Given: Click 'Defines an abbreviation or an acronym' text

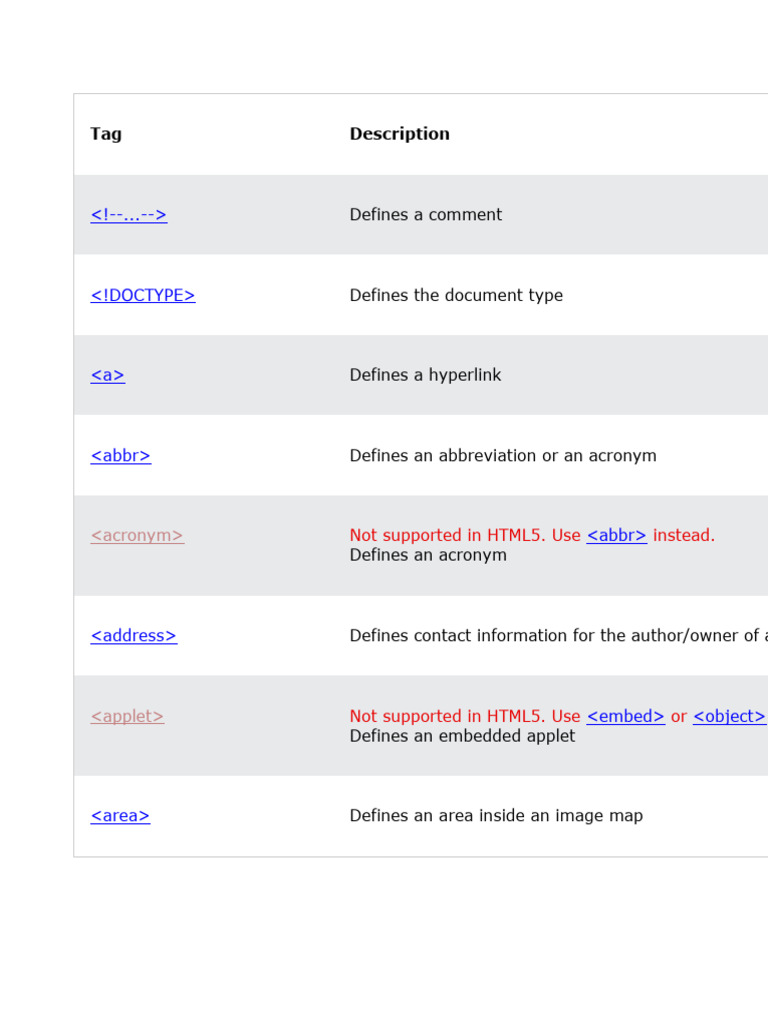Looking at the screenshot, I should coord(502,456).
